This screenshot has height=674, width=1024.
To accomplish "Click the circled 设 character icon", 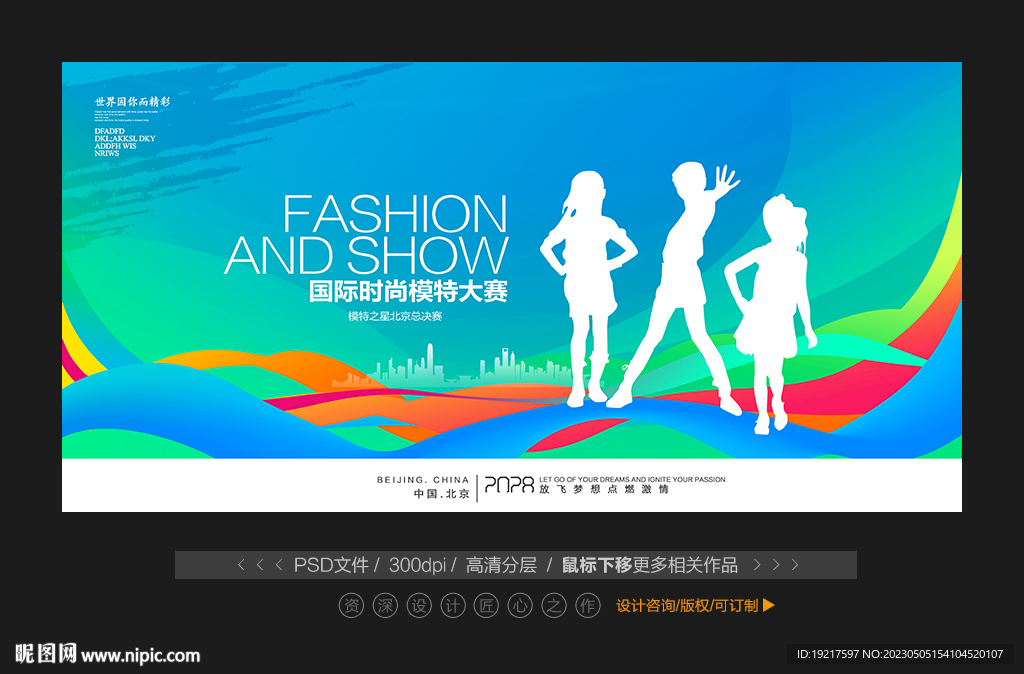I will click(419, 605).
